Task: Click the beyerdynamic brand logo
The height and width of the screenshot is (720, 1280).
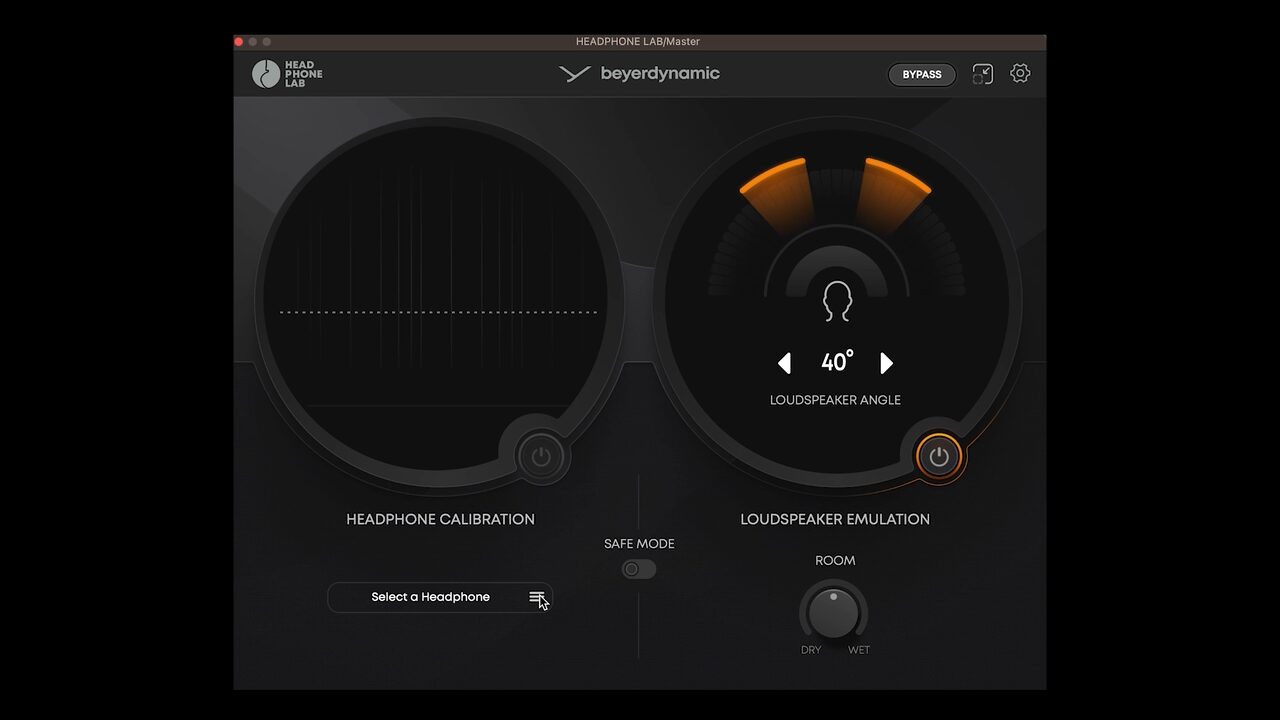Action: coord(640,73)
